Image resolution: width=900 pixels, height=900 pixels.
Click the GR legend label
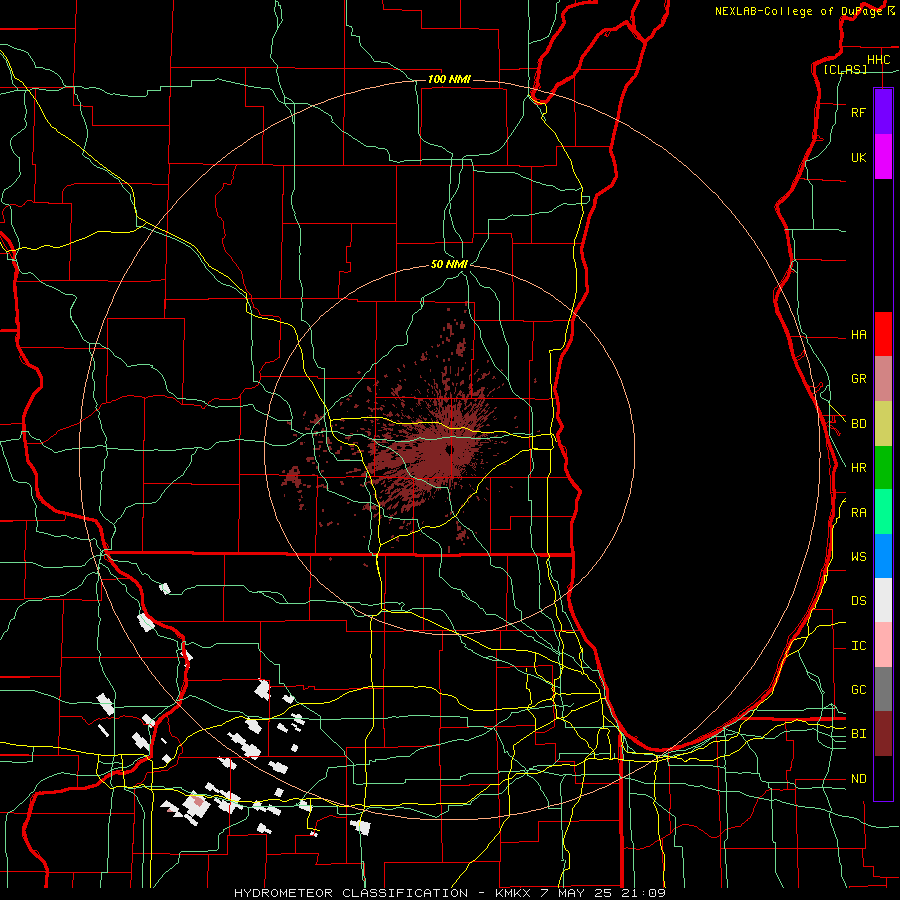pos(858,379)
